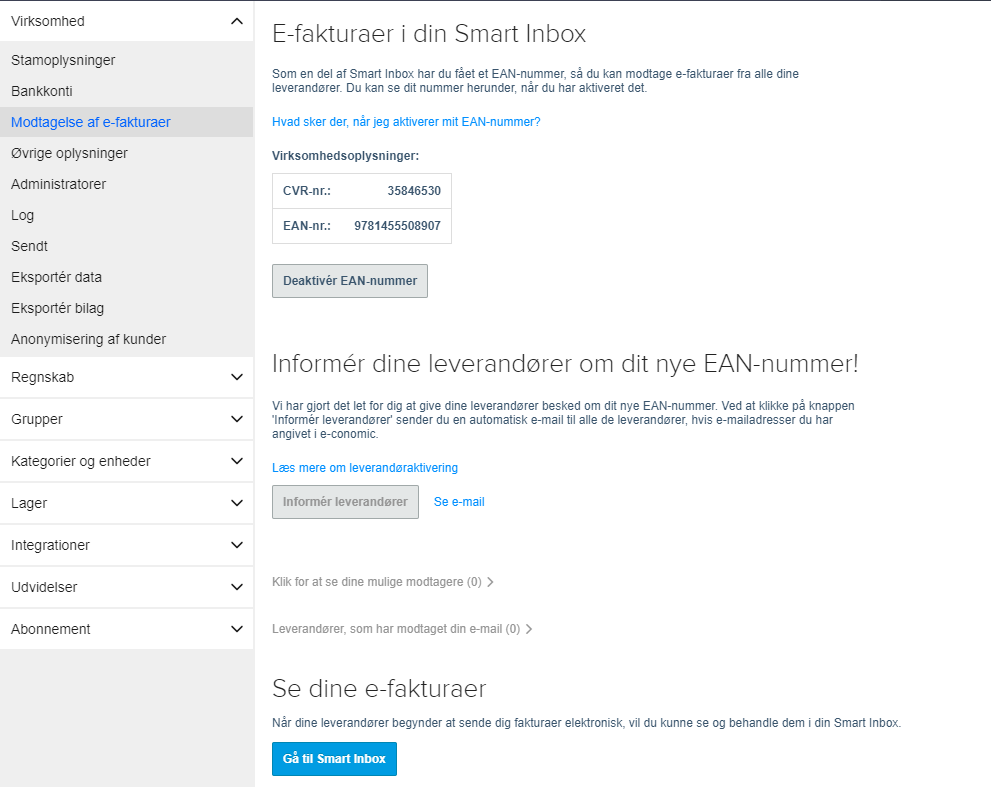Expand the Abonnement section chevron
This screenshot has height=787, width=991.
point(237,629)
